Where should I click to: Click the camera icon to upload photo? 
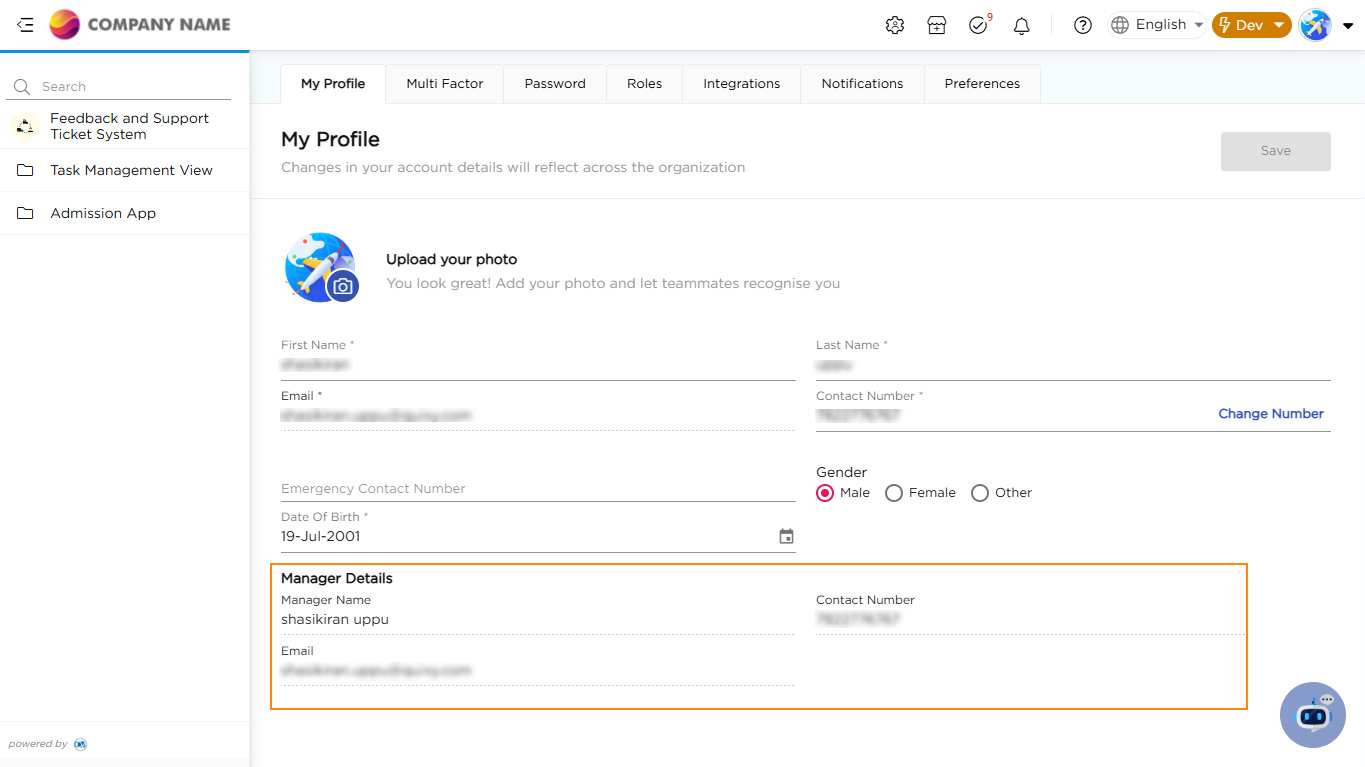pos(343,286)
